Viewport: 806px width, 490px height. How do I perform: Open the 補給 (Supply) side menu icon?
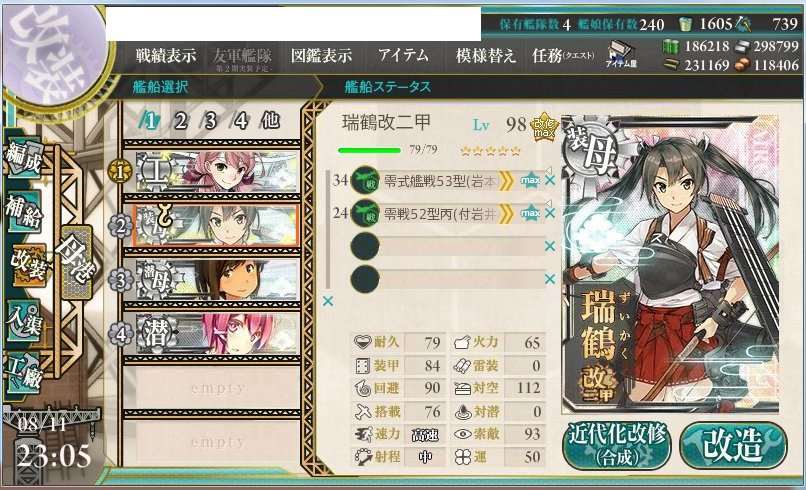[23, 212]
